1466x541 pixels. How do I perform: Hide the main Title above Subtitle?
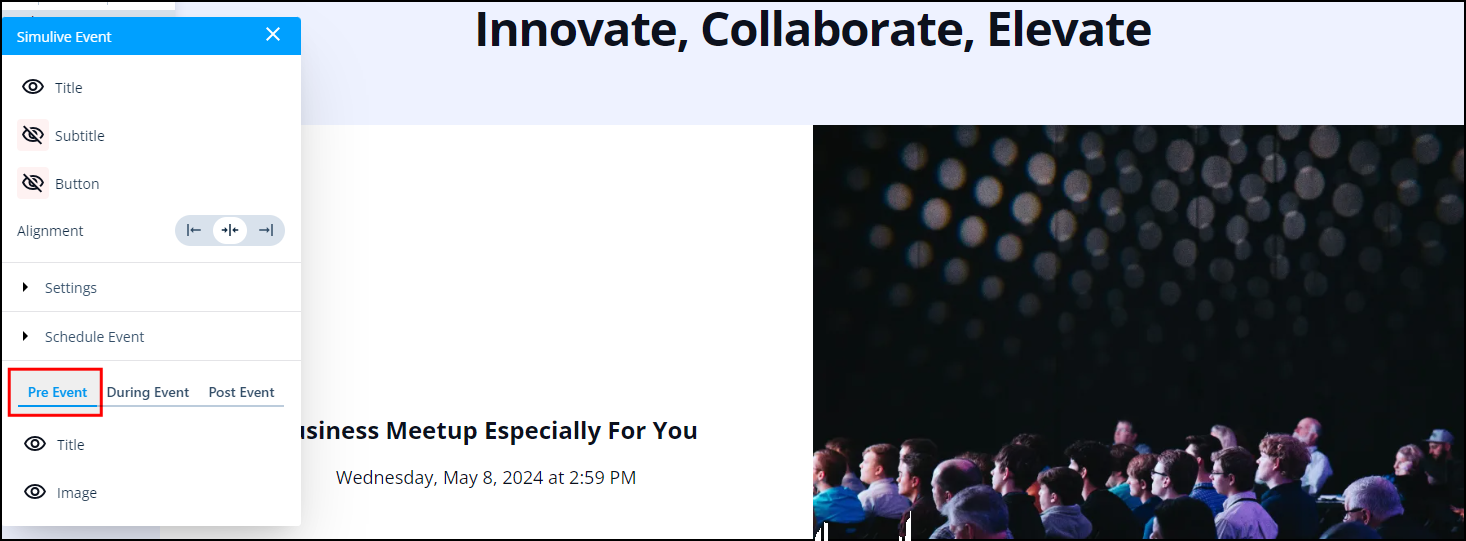click(x=33, y=87)
